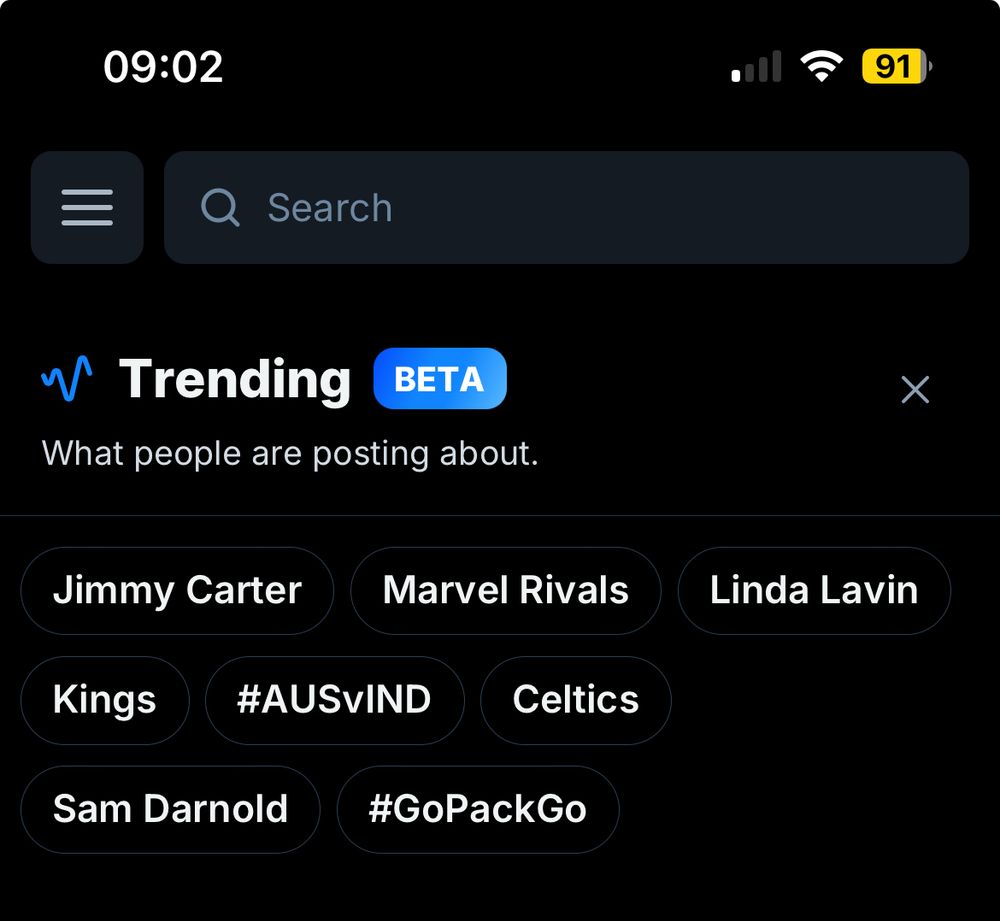
Task: Open the Kings trending topic
Action: coord(105,699)
